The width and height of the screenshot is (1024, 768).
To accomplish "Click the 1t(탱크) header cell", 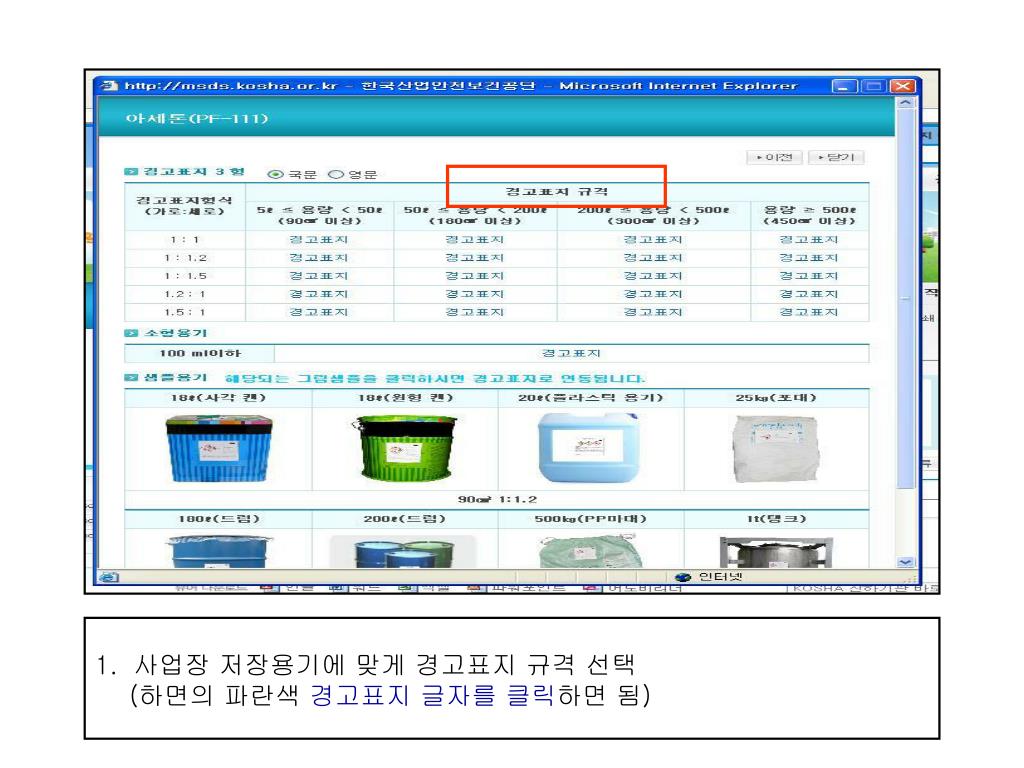I will pos(776,519).
